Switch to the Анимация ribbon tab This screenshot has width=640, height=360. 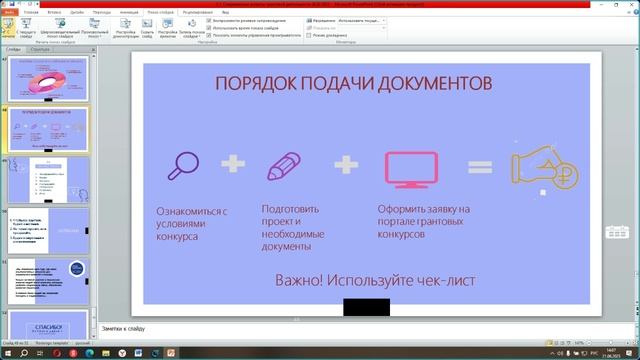point(129,12)
